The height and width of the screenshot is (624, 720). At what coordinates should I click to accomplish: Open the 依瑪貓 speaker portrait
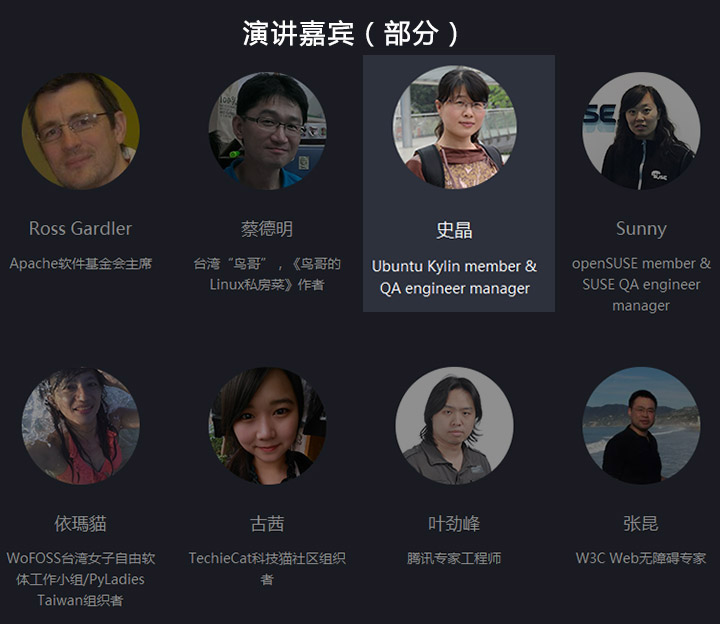[80, 426]
